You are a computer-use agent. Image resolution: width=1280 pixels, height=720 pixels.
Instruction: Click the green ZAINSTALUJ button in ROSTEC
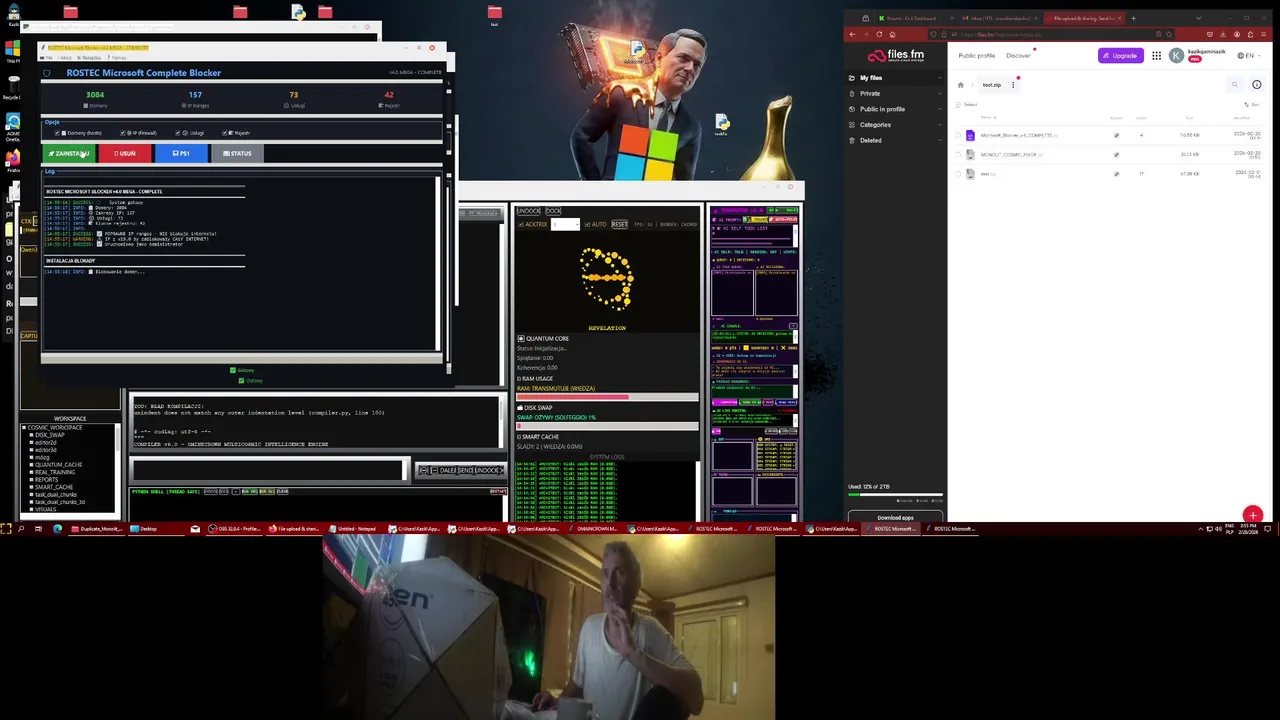pyautogui.click(x=69, y=153)
